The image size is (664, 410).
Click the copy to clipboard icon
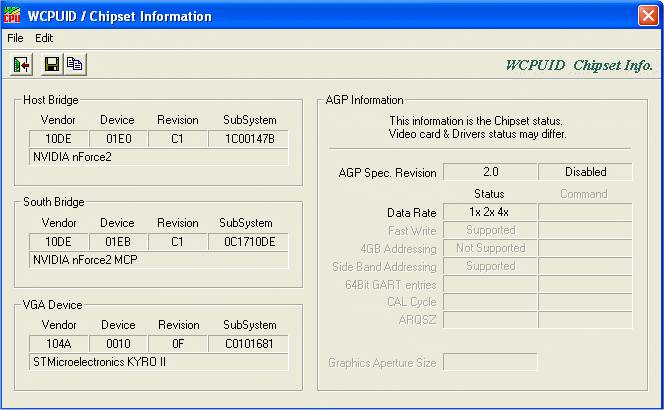(75, 65)
